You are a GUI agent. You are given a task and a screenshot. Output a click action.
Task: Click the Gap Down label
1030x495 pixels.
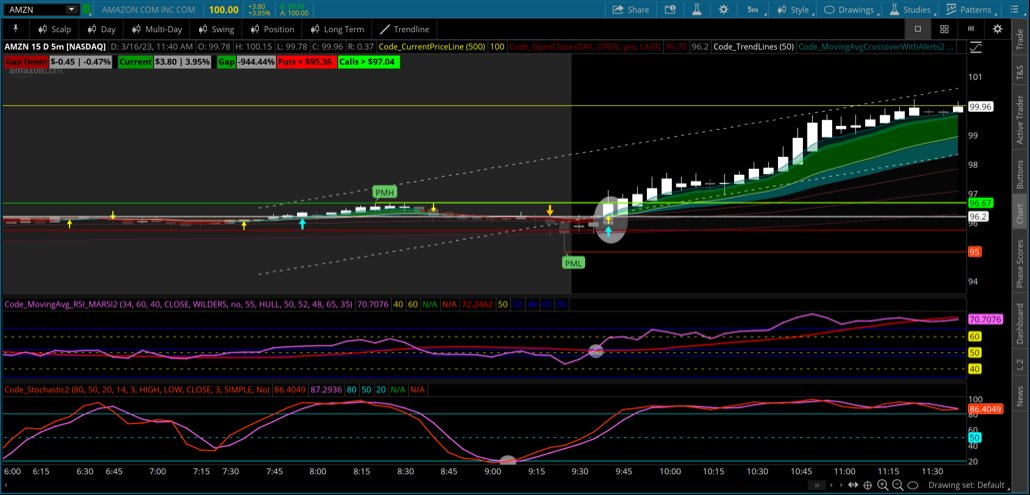(26, 61)
